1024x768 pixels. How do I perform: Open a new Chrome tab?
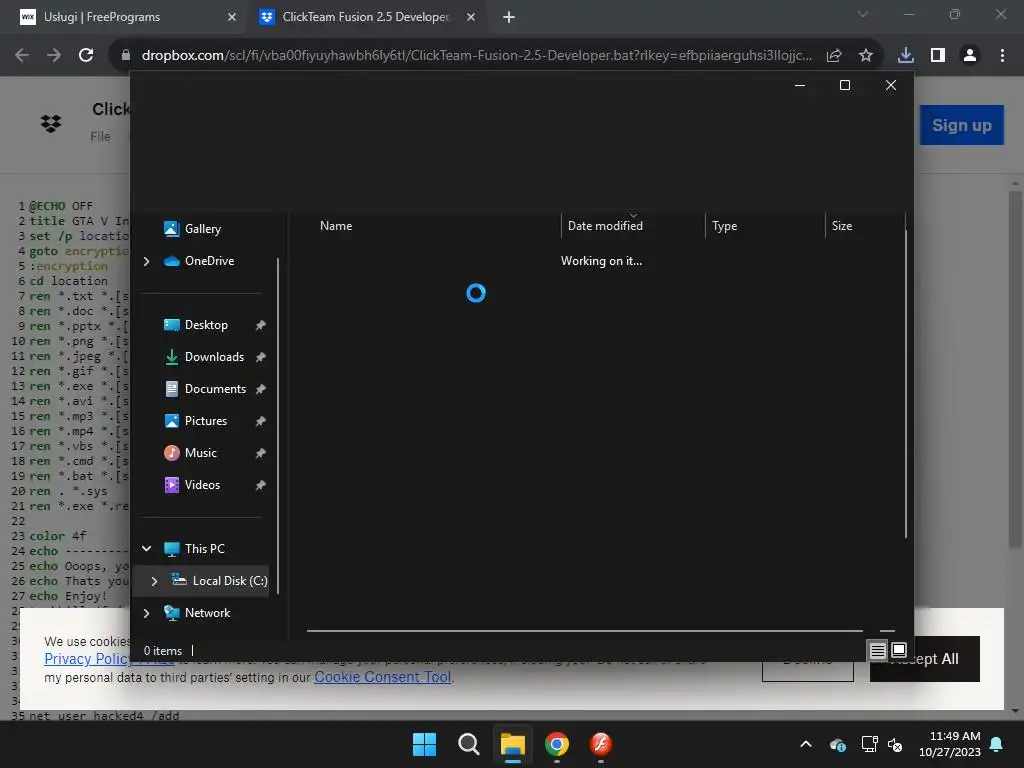tap(509, 17)
